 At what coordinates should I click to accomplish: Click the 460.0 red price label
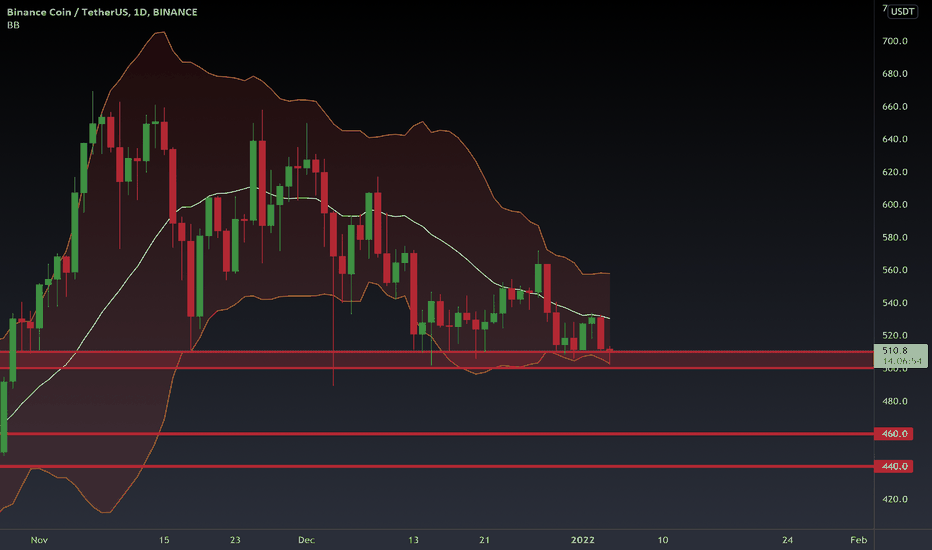pyautogui.click(x=895, y=433)
